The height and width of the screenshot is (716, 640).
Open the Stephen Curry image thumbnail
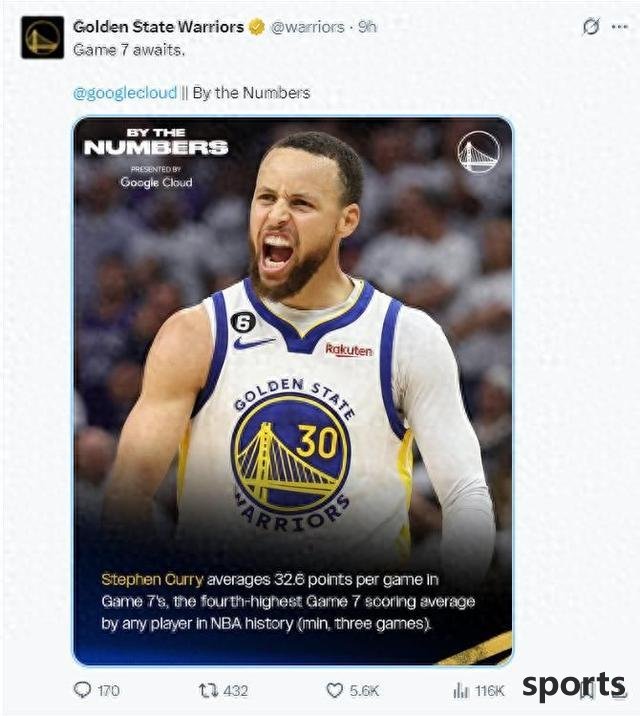(293, 391)
